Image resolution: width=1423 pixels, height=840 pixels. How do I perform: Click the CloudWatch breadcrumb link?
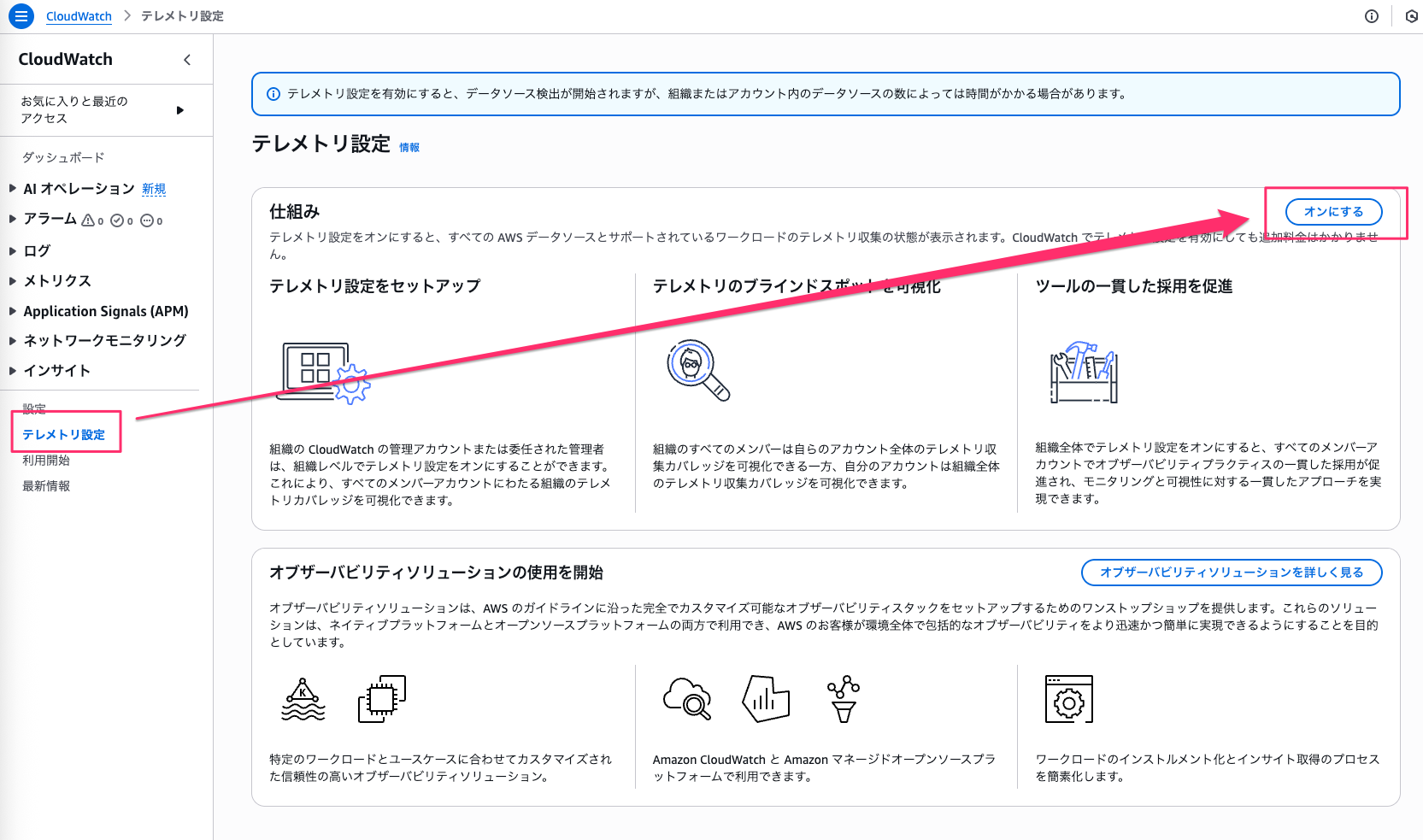tap(79, 16)
